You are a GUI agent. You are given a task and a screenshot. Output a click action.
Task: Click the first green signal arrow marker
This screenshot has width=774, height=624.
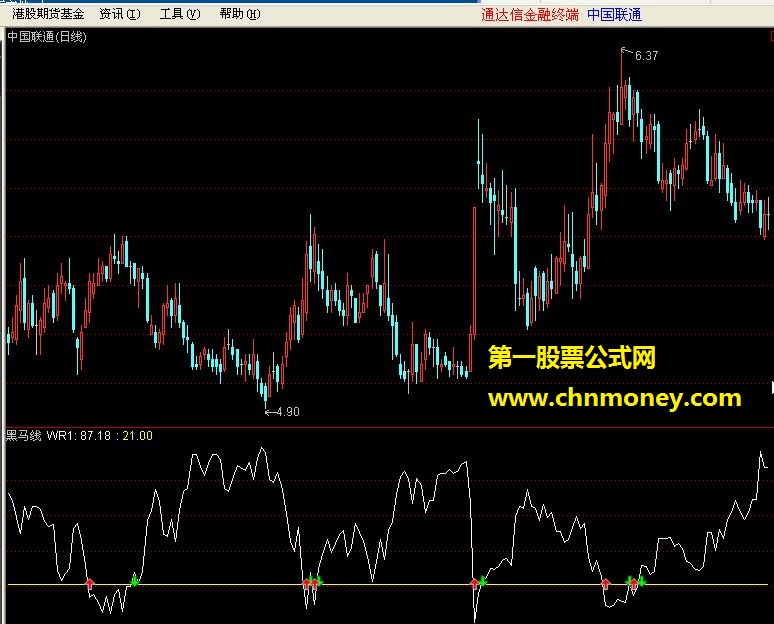[x=134, y=581]
